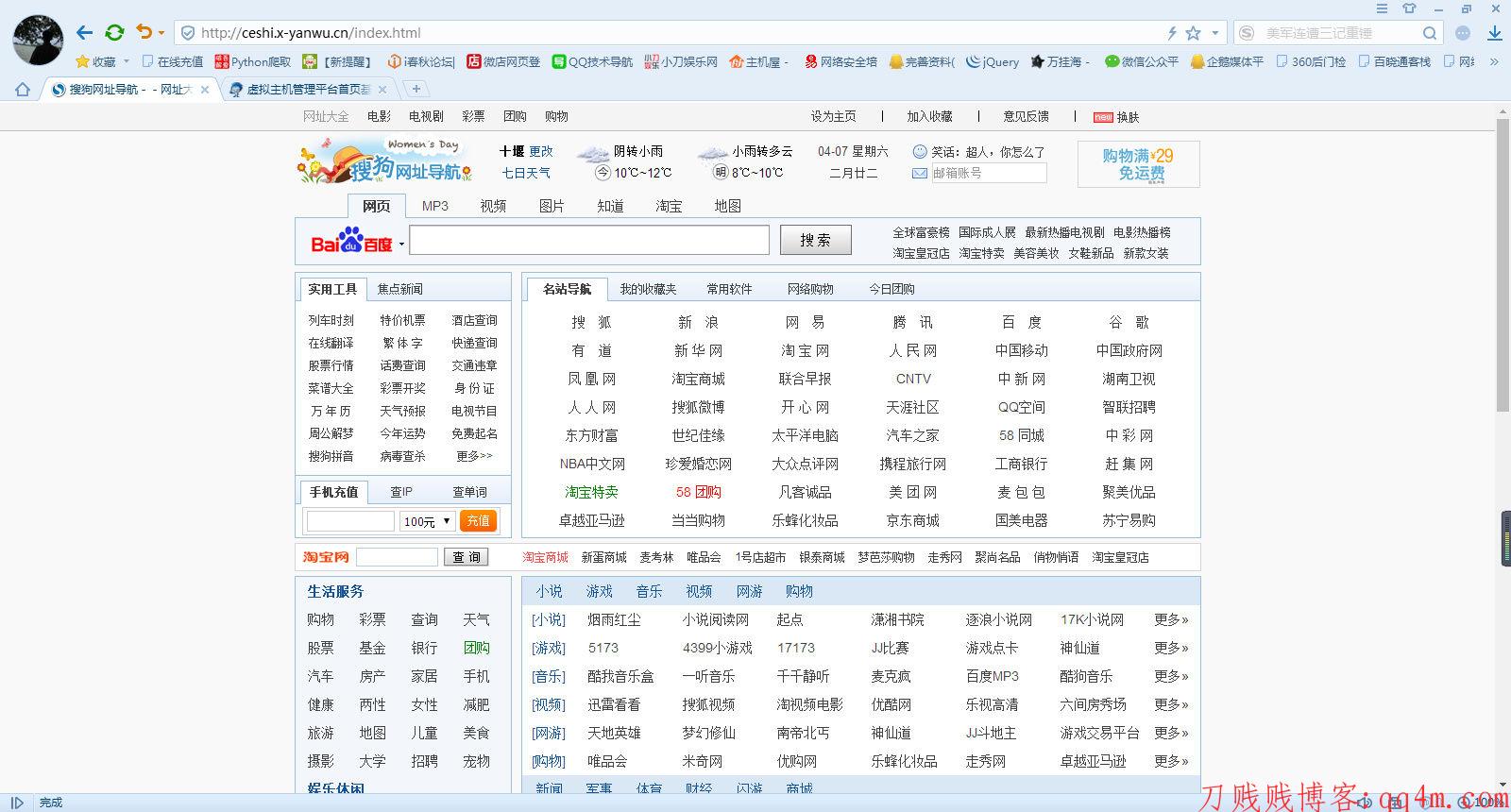Click the home icon left of tabs
1511x812 pixels.
23,90
